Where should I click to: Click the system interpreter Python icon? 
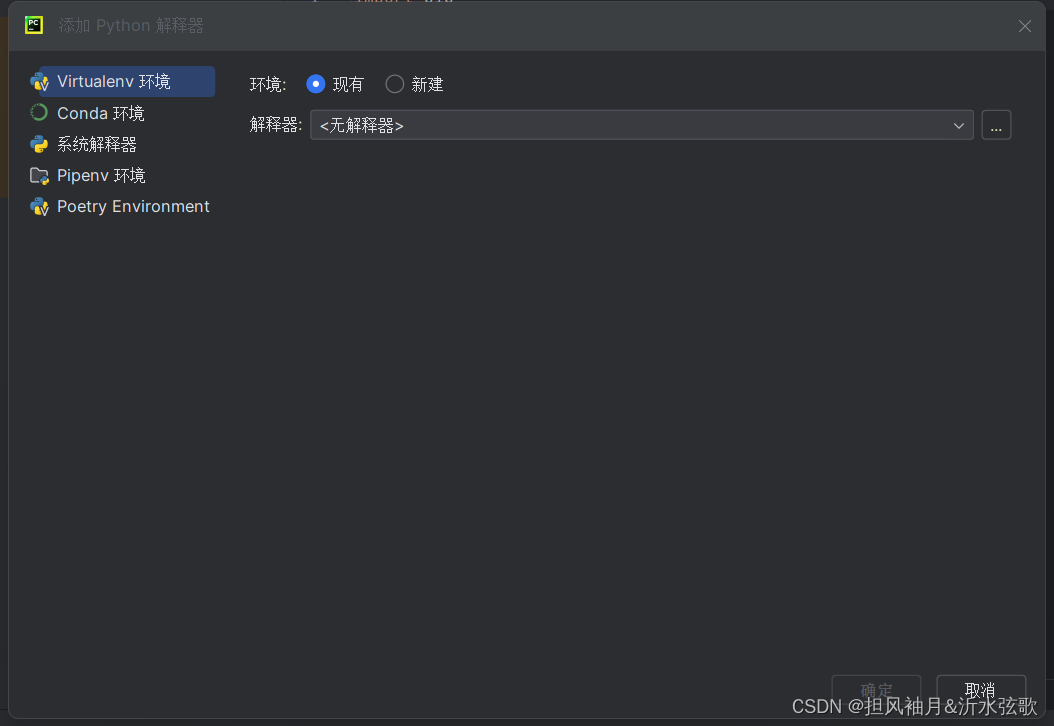(39, 144)
